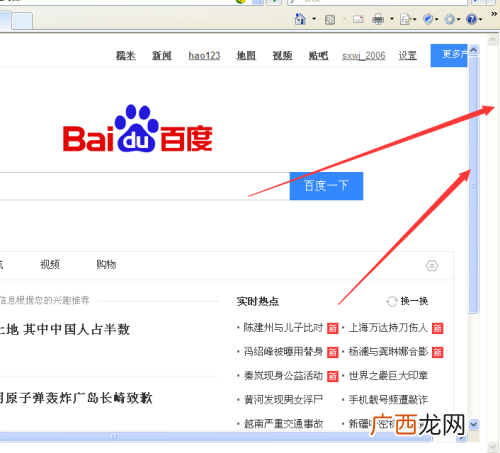The width and height of the screenshot is (500, 453).
Task: Click the blue 更多产品 button
Action: pyautogui.click(x=449, y=55)
